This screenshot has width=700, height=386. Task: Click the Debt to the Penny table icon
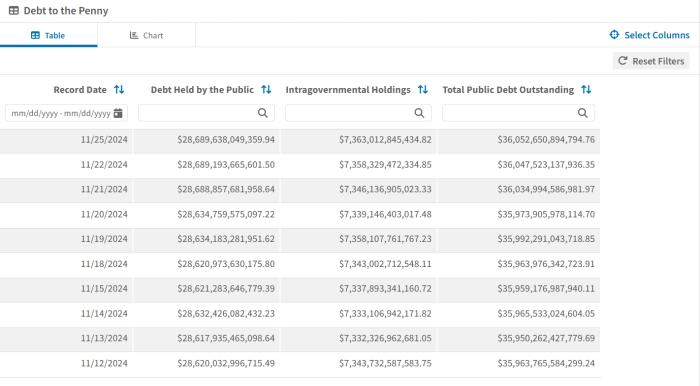click(x=14, y=10)
